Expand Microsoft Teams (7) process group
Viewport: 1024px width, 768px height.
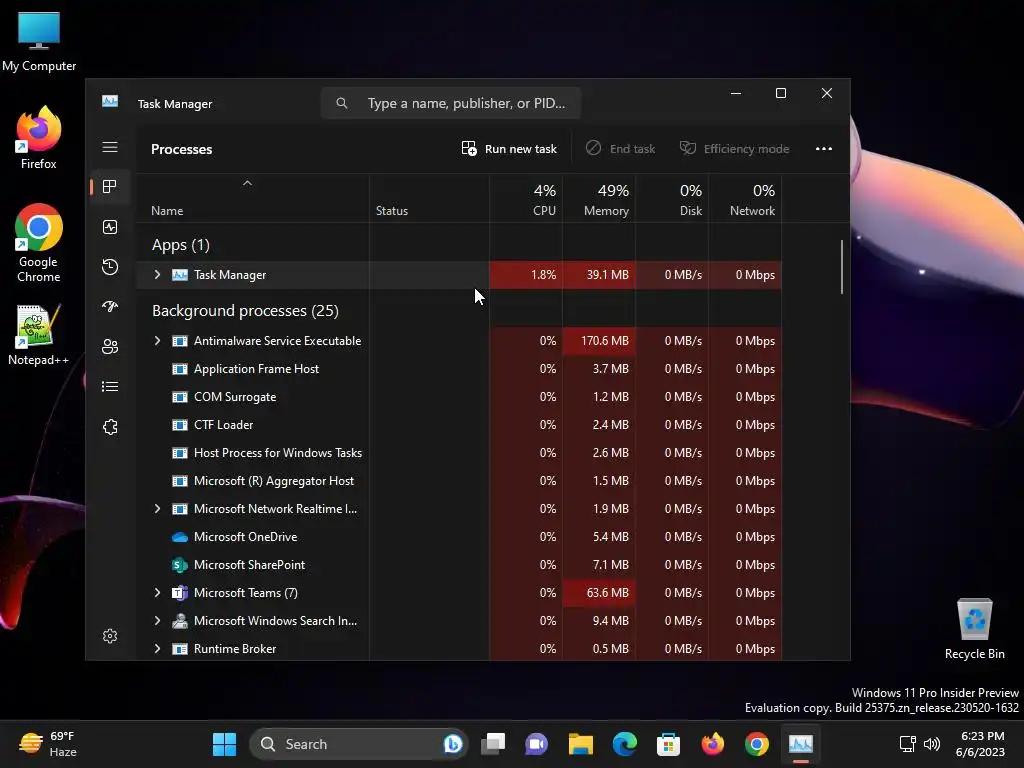tap(157, 593)
